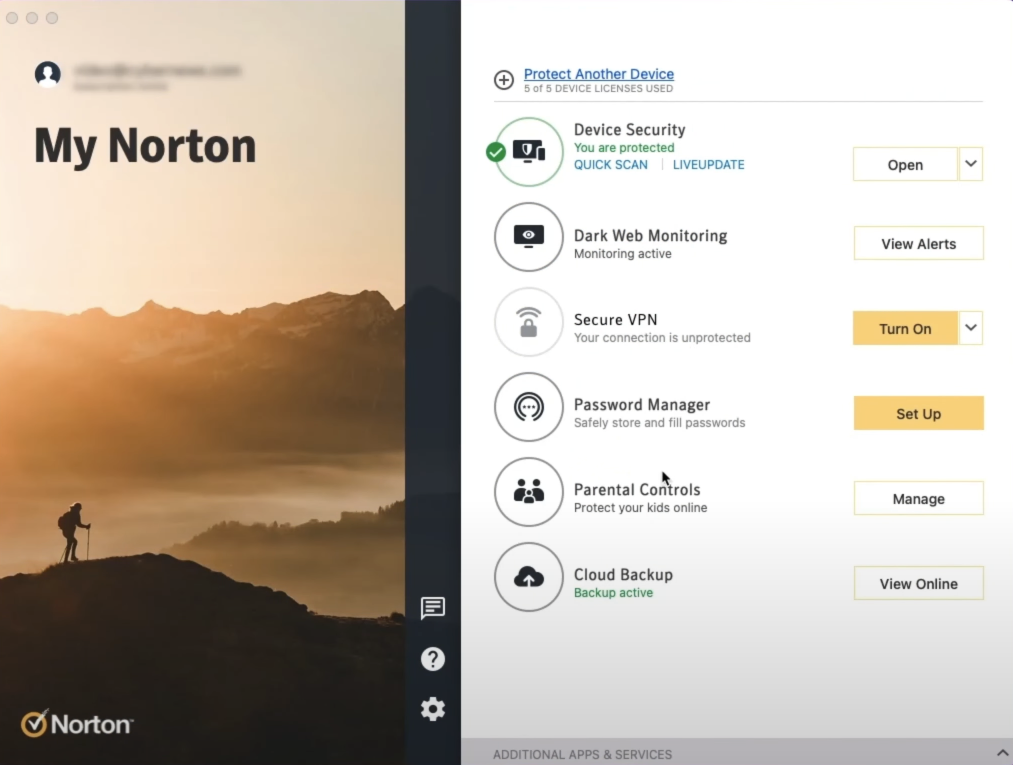Manage Parental Controls

click(x=919, y=498)
